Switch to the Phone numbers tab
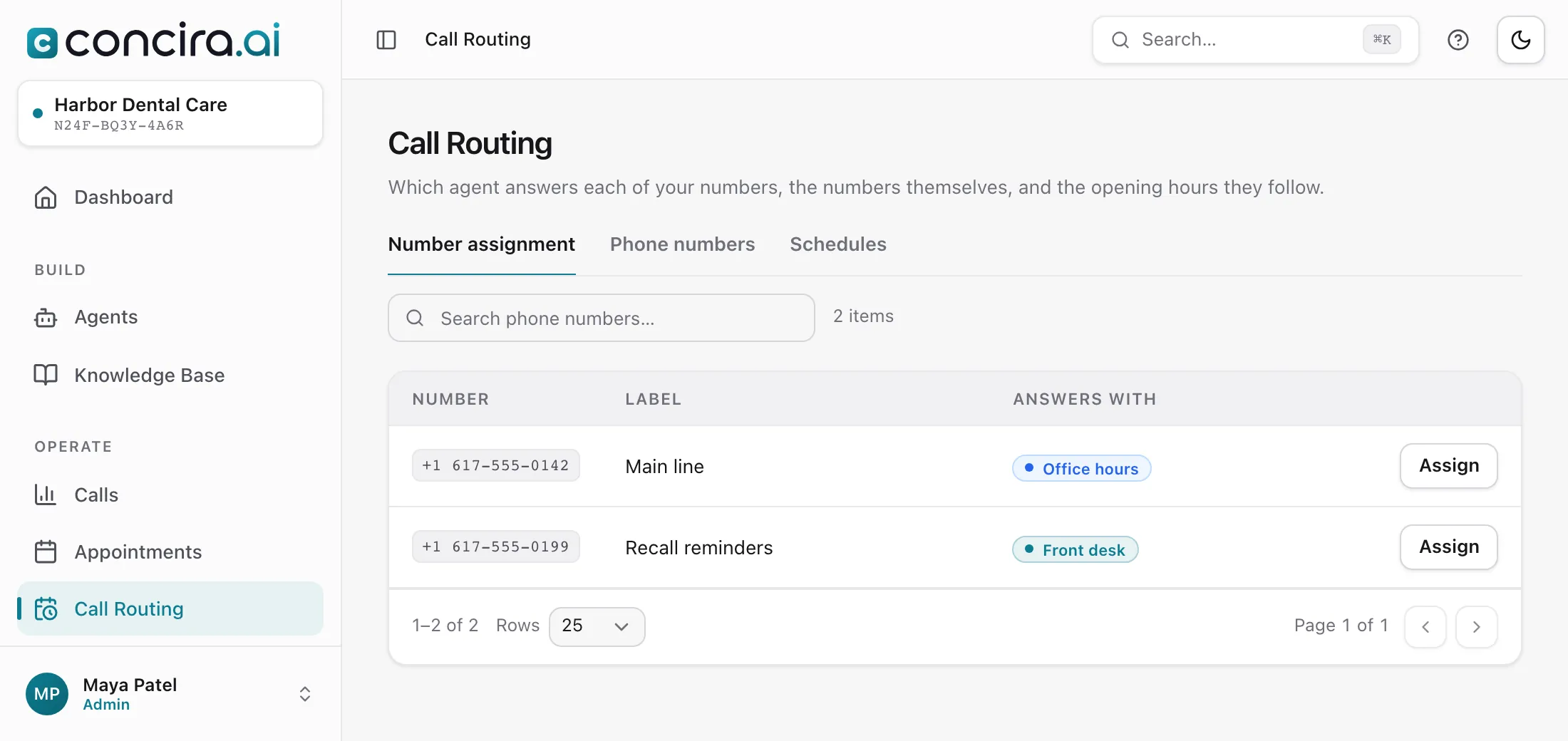Image resolution: width=1568 pixels, height=741 pixels. [x=682, y=244]
